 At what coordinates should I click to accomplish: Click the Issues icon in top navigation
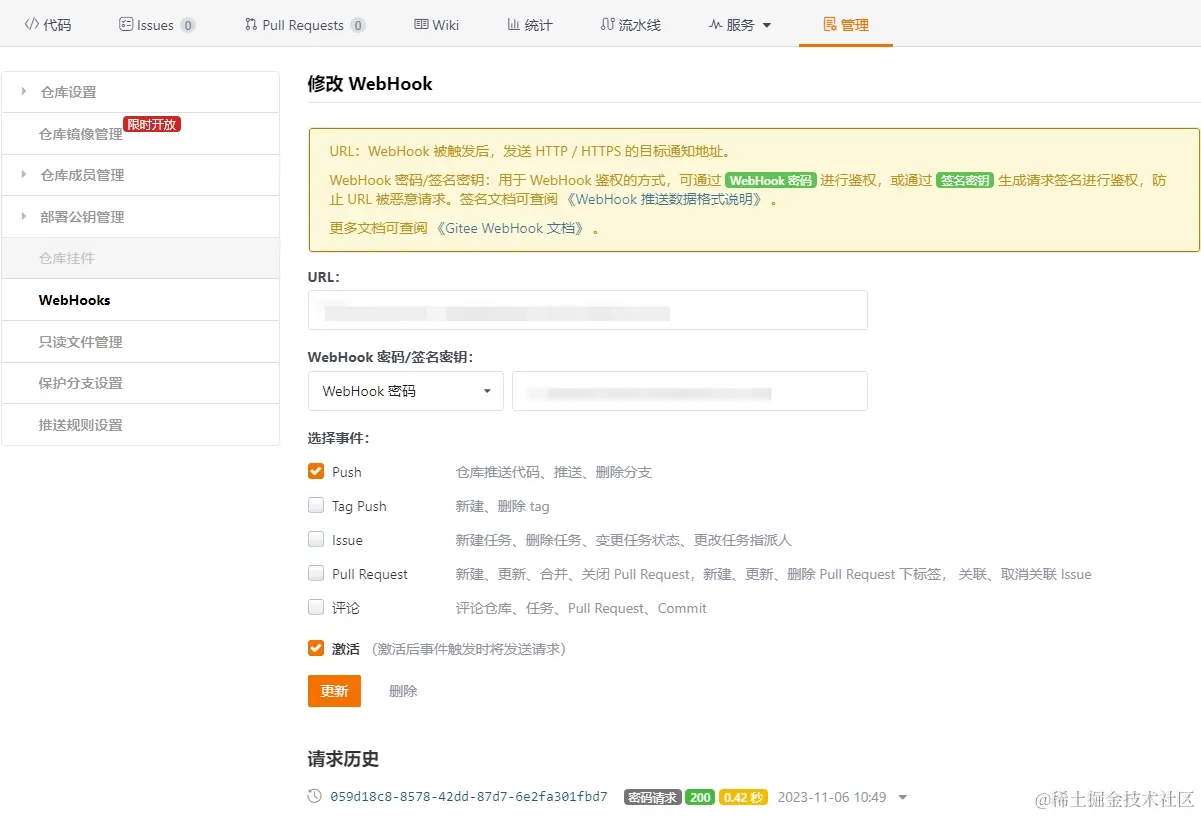[x=127, y=23]
